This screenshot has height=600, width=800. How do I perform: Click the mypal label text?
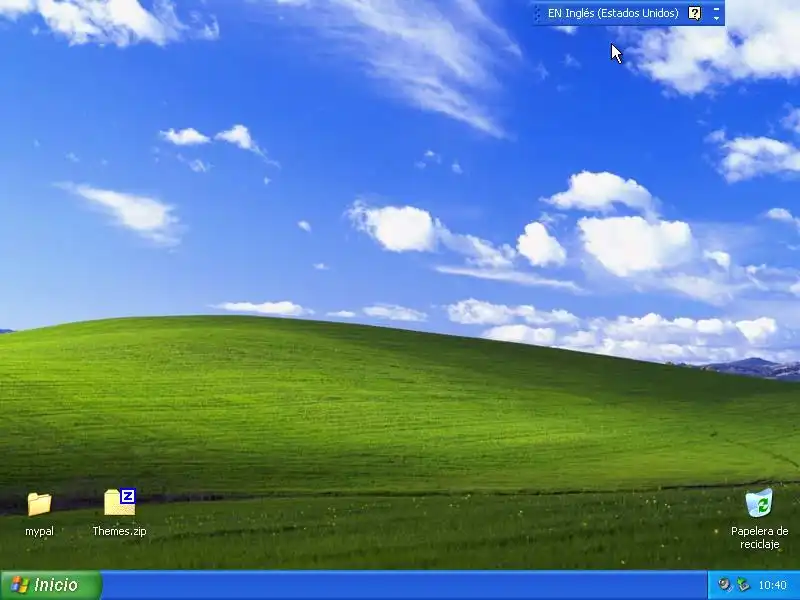[x=39, y=531]
